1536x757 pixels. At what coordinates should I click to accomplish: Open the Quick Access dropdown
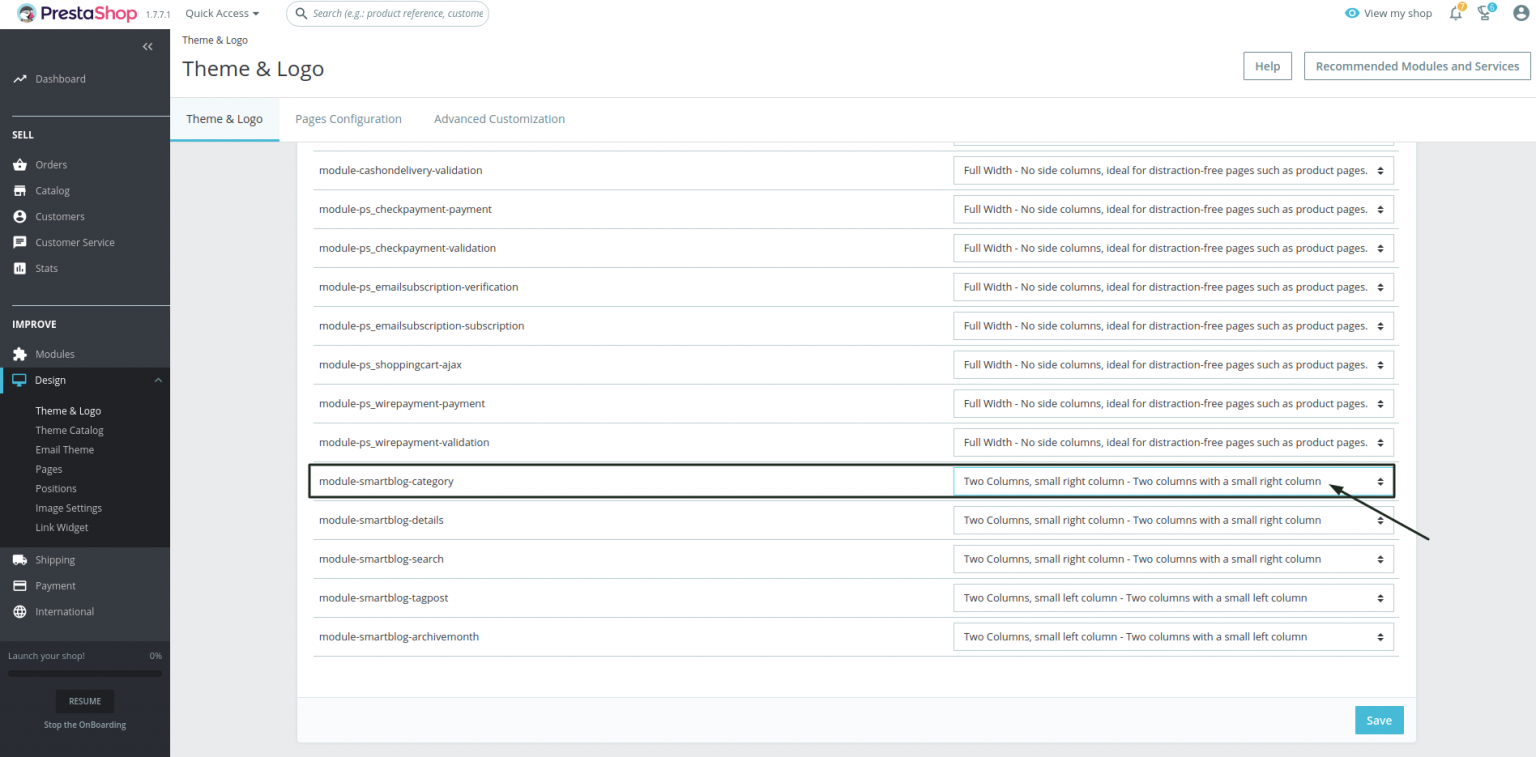(x=221, y=13)
